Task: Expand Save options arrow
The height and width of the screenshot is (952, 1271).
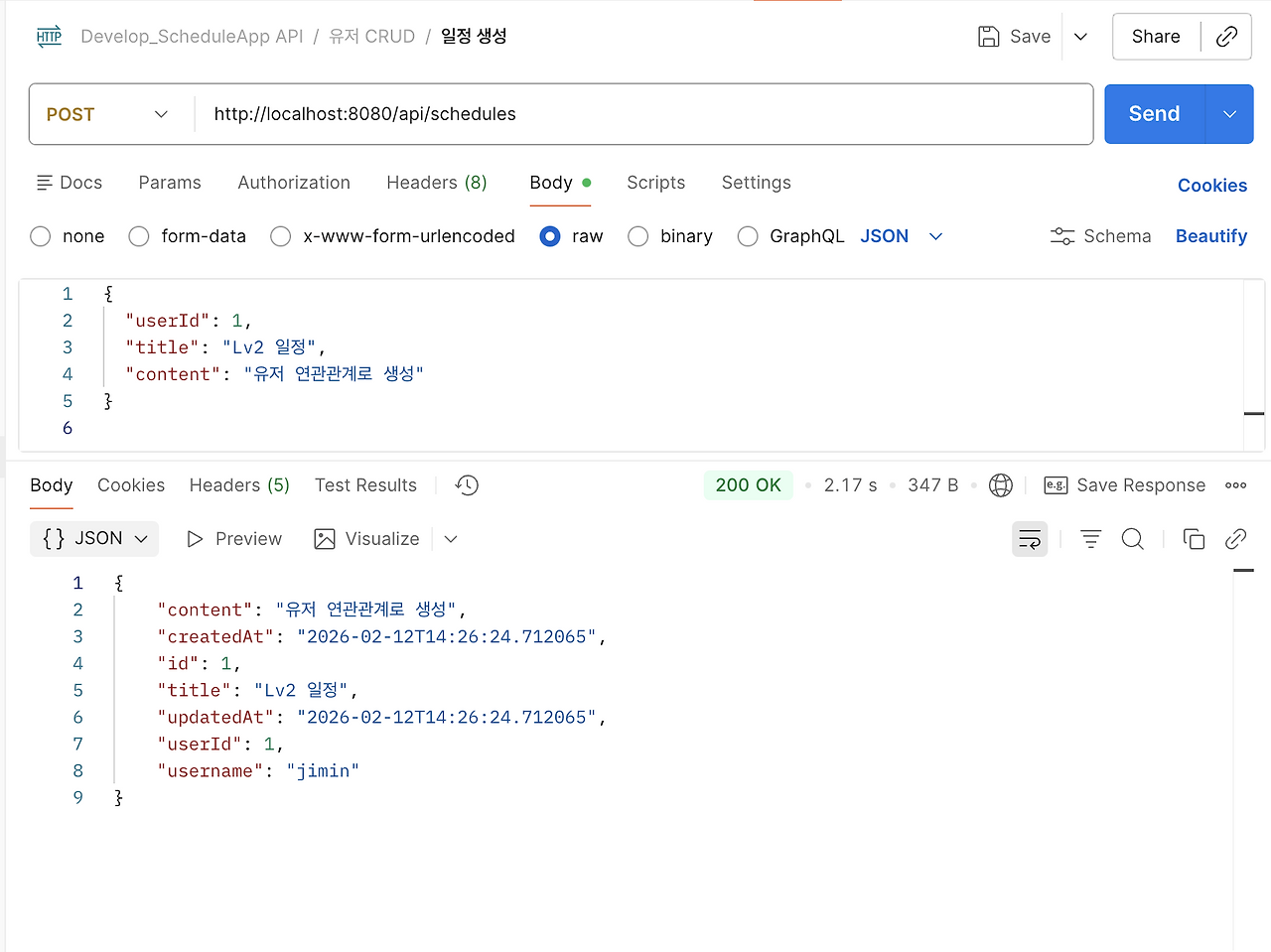Action: (x=1081, y=37)
